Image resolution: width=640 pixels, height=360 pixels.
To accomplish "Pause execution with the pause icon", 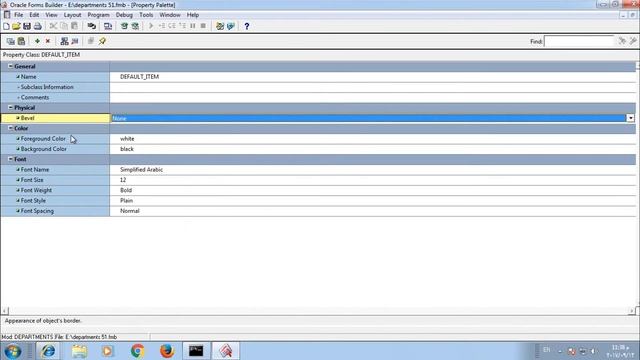I will tap(193, 26).
